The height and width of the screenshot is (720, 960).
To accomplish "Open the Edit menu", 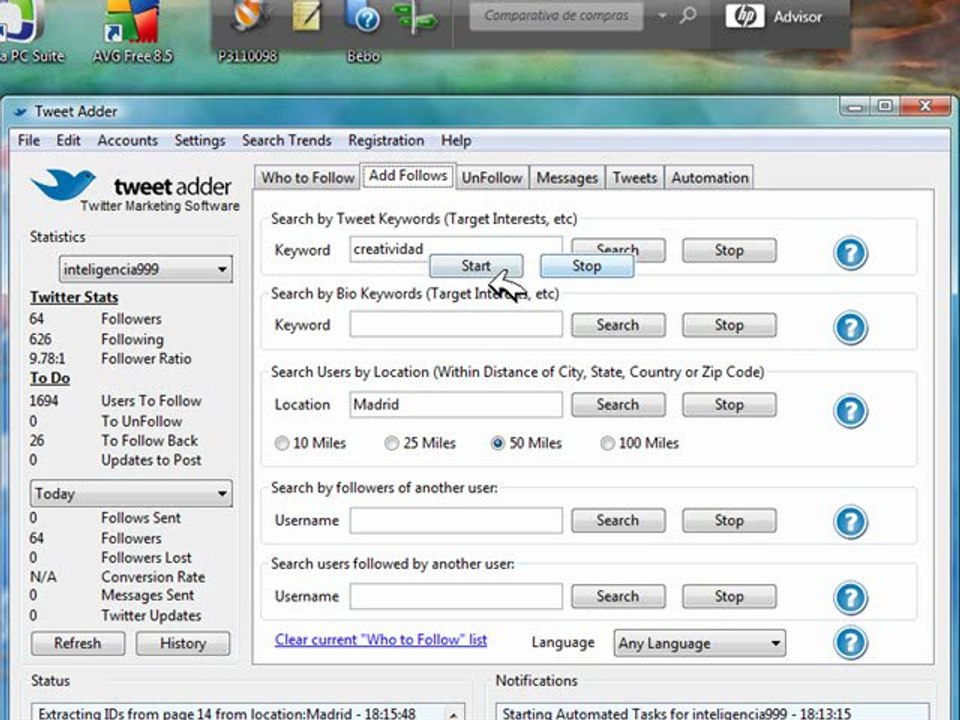I will tap(69, 141).
